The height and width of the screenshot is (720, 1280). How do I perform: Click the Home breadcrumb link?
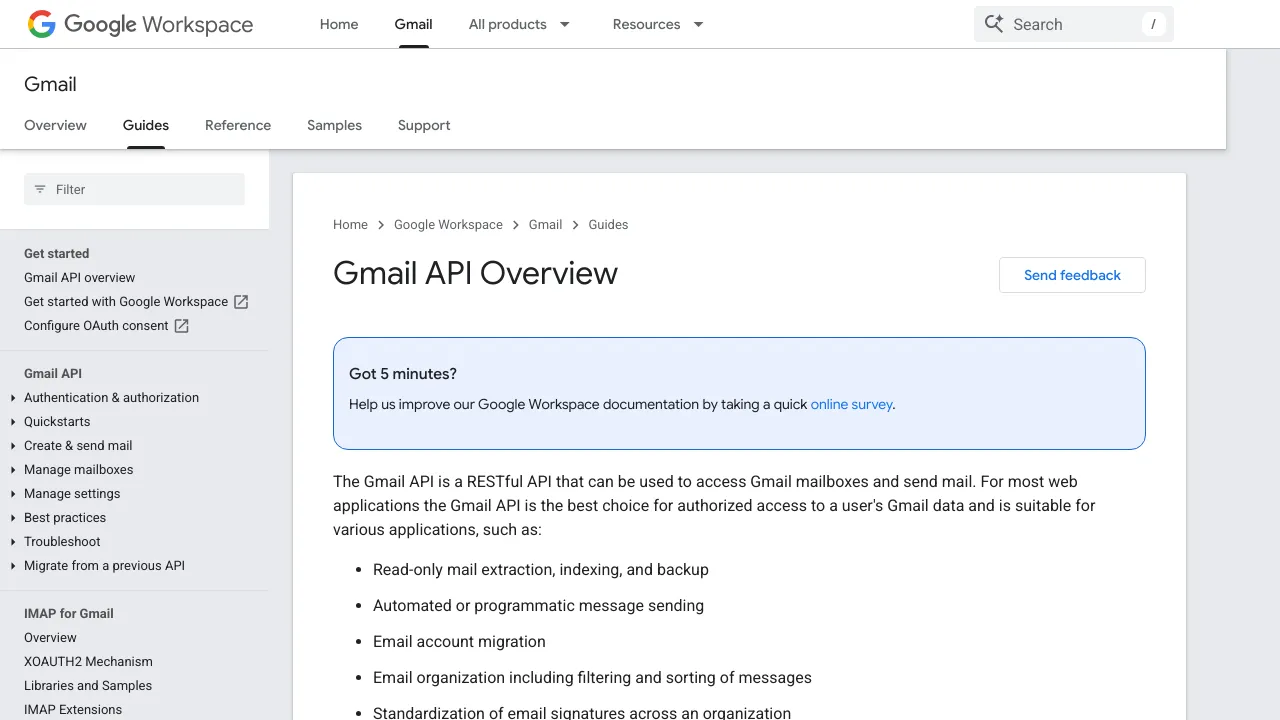coord(350,225)
